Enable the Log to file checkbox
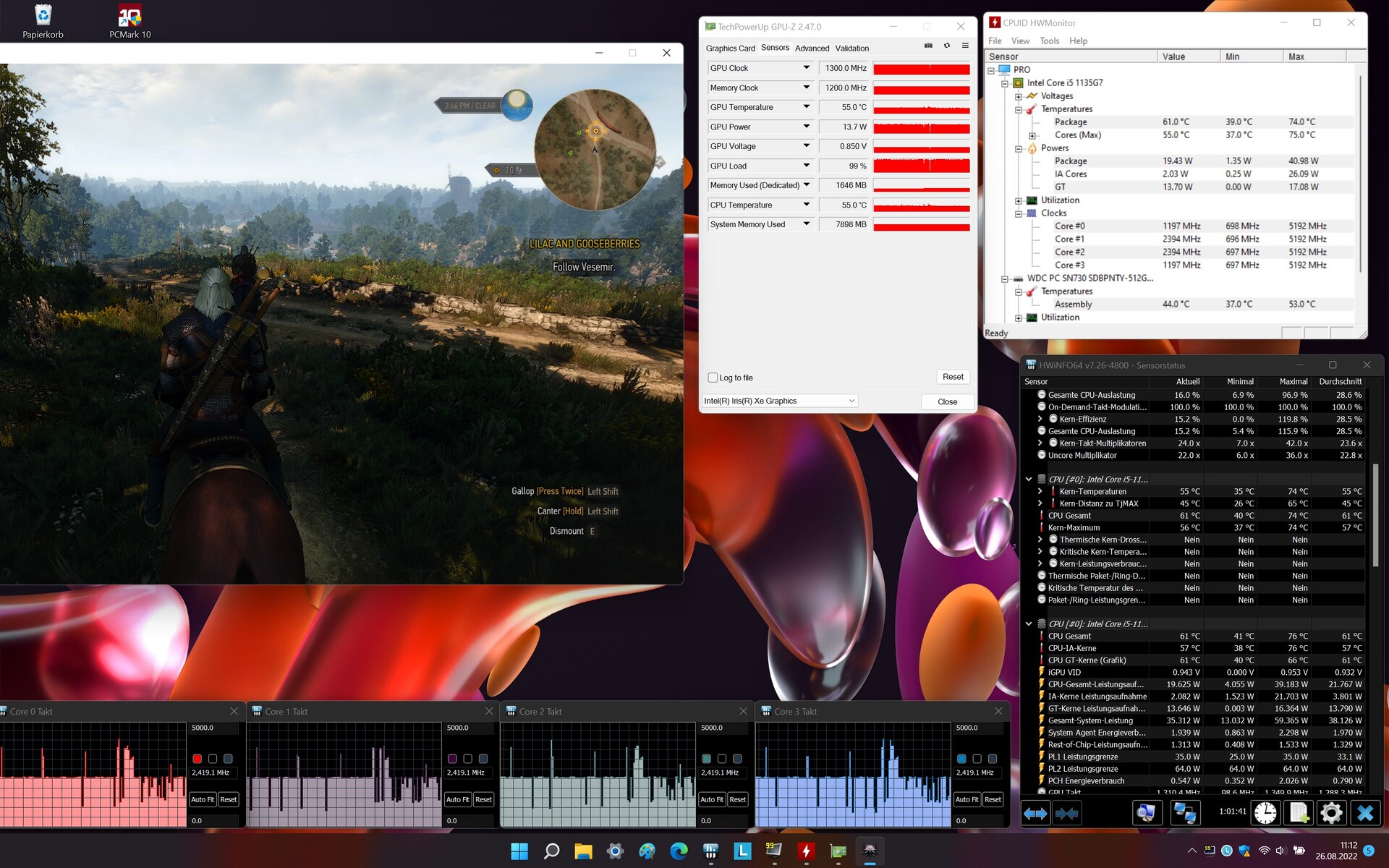Viewport: 1389px width, 868px height. (713, 378)
